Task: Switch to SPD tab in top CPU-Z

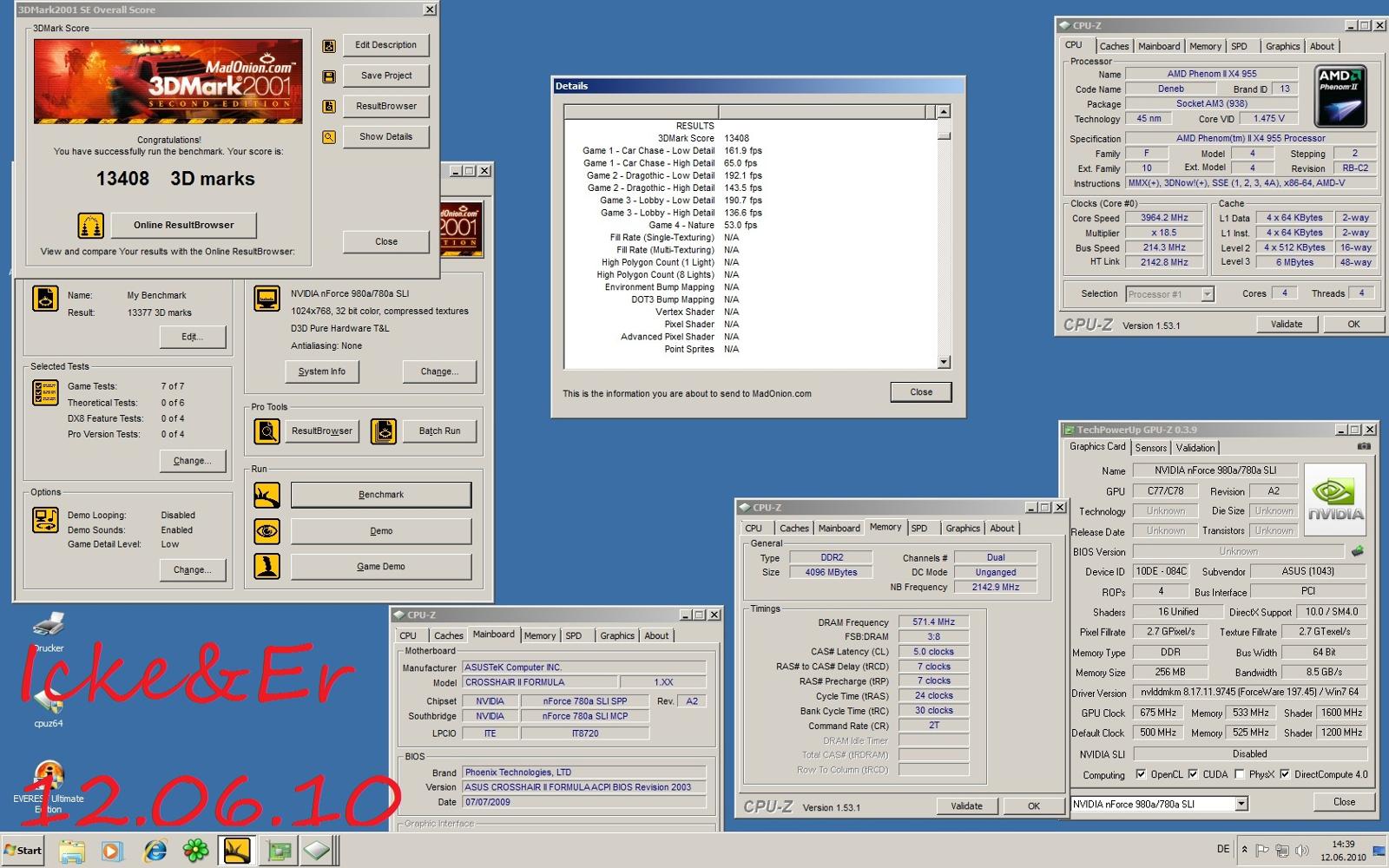Action: pos(1239,47)
